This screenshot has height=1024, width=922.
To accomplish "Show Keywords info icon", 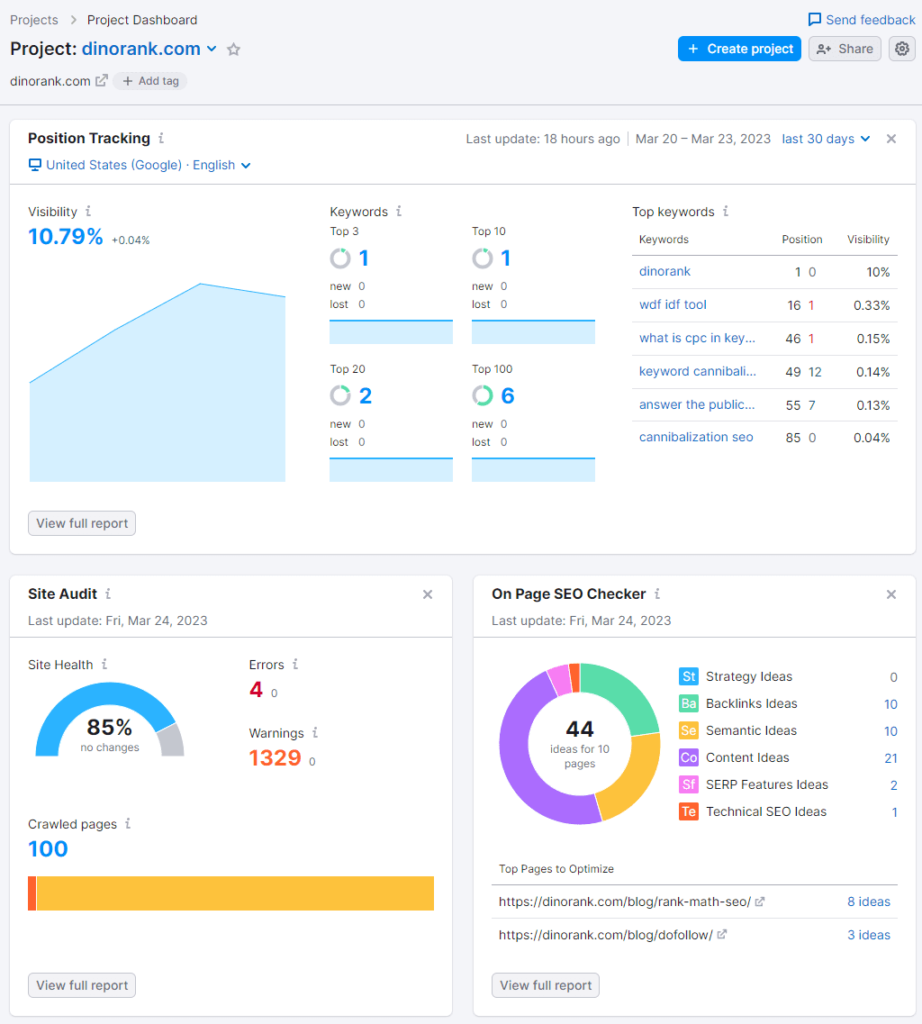I will click(x=398, y=211).
